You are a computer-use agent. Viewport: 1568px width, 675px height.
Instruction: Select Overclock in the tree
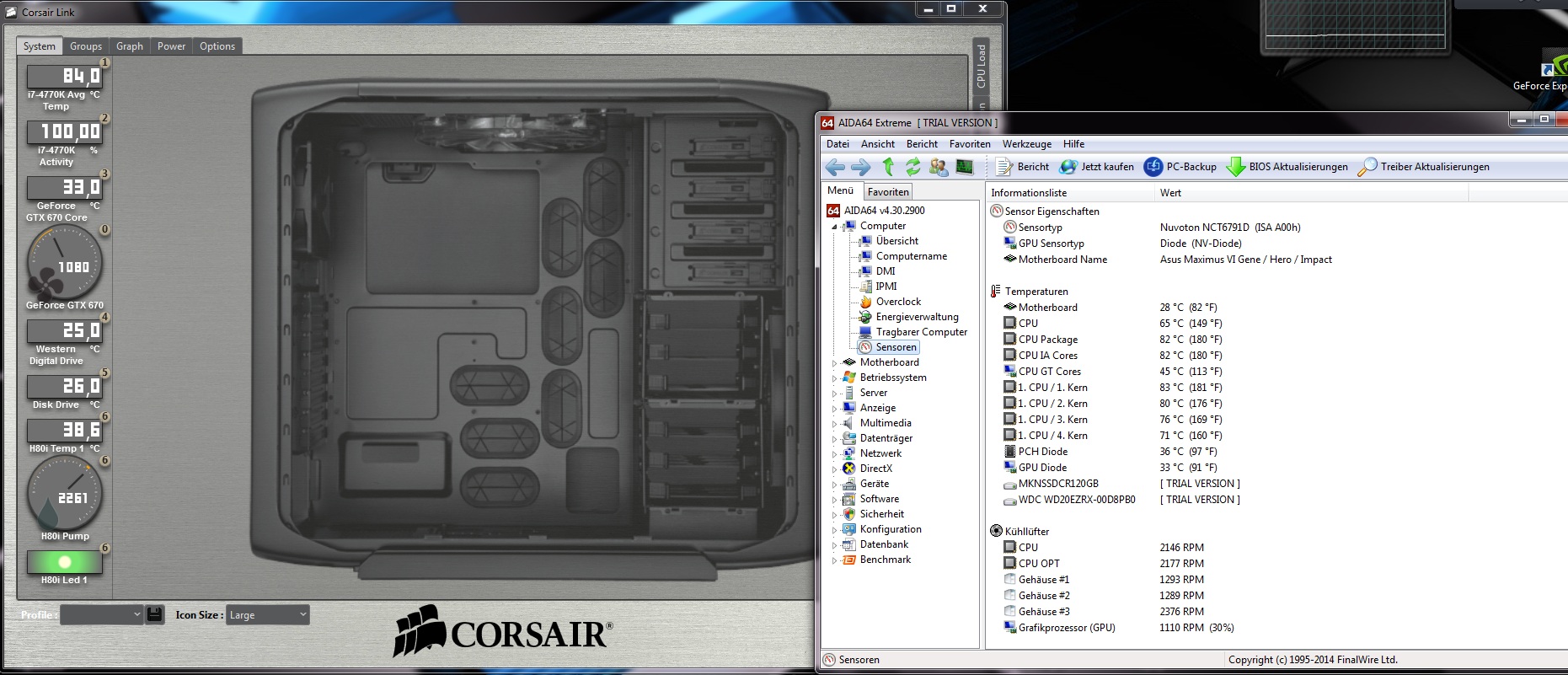click(898, 302)
